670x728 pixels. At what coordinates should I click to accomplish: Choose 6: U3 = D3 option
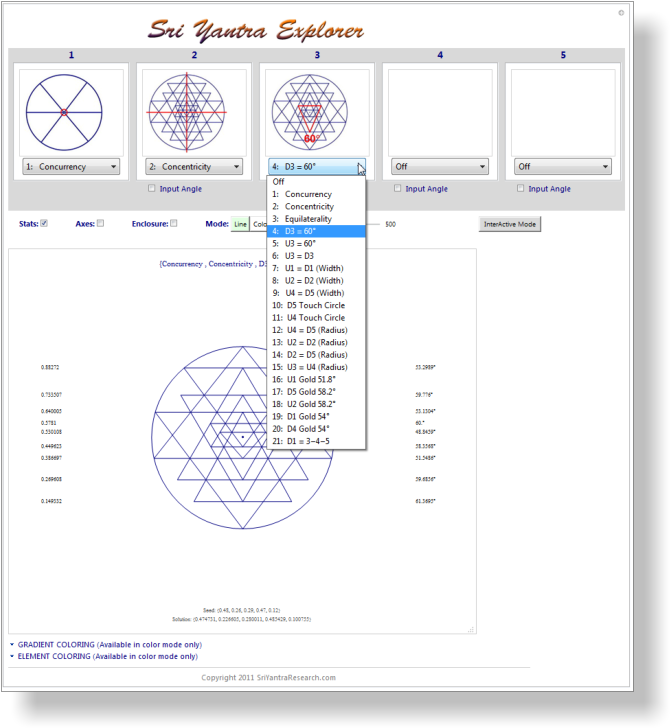point(316,256)
